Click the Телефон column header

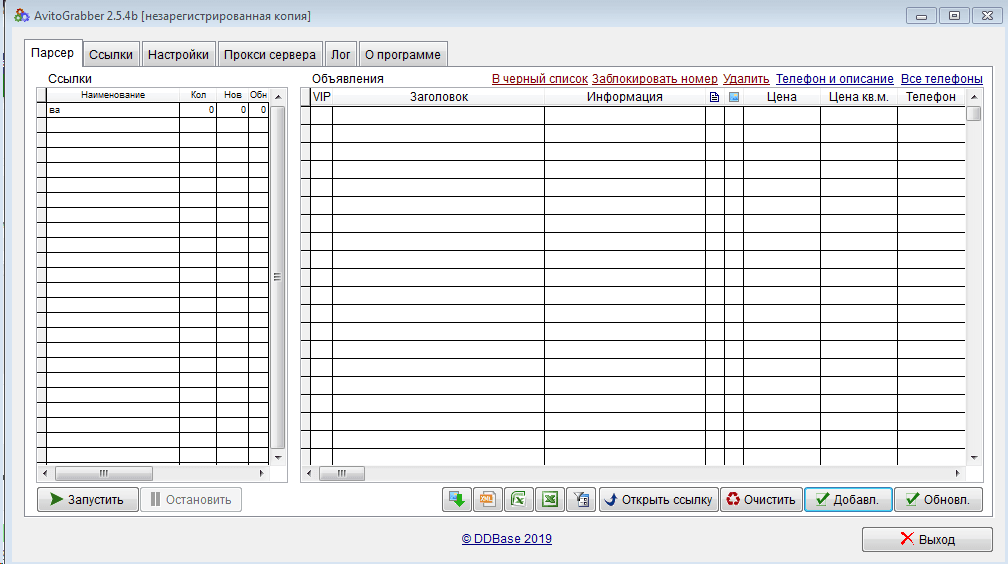[931, 97]
